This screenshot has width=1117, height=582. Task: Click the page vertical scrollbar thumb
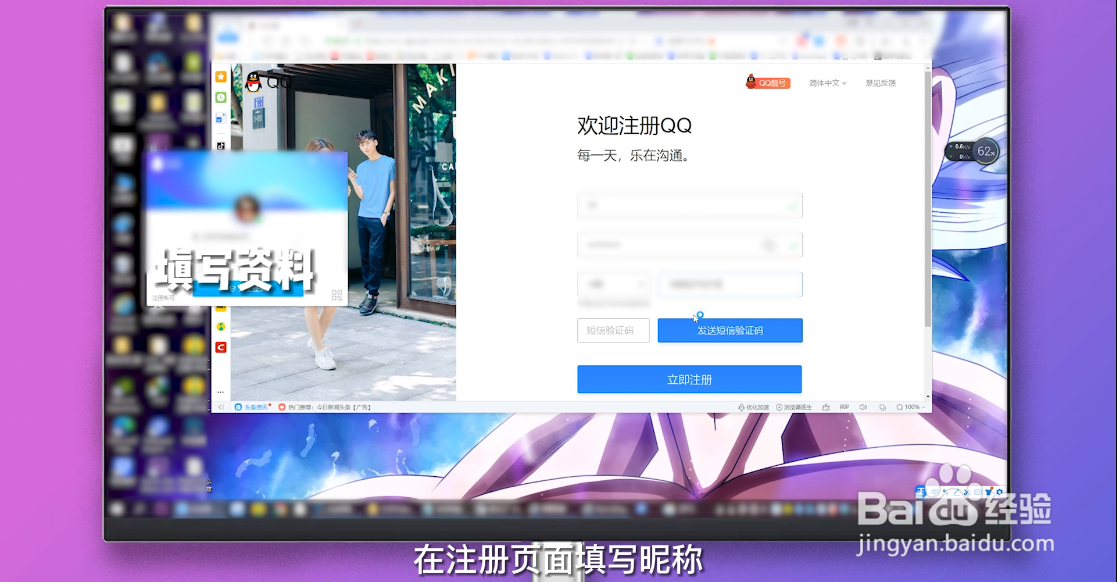[928, 199]
